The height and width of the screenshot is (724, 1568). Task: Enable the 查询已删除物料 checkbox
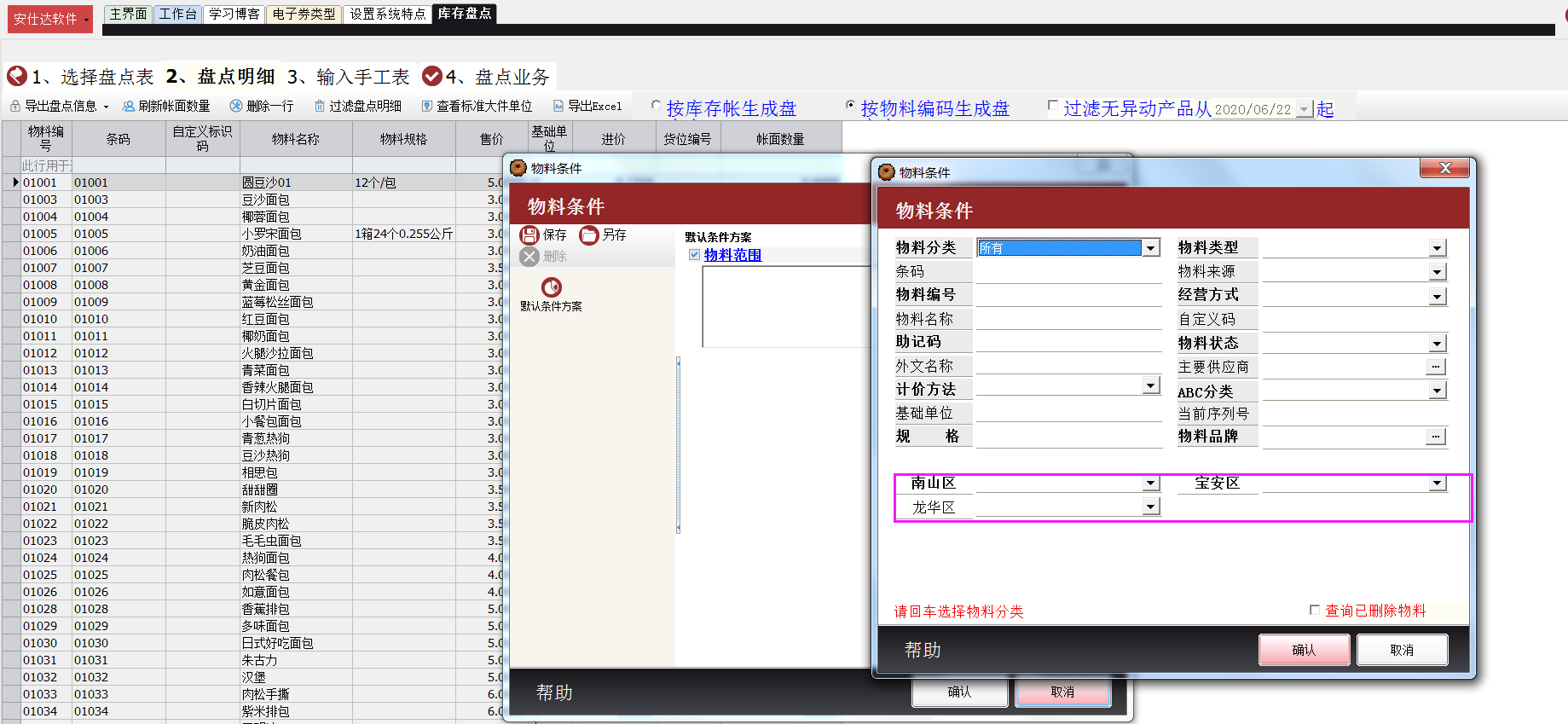click(x=1314, y=610)
